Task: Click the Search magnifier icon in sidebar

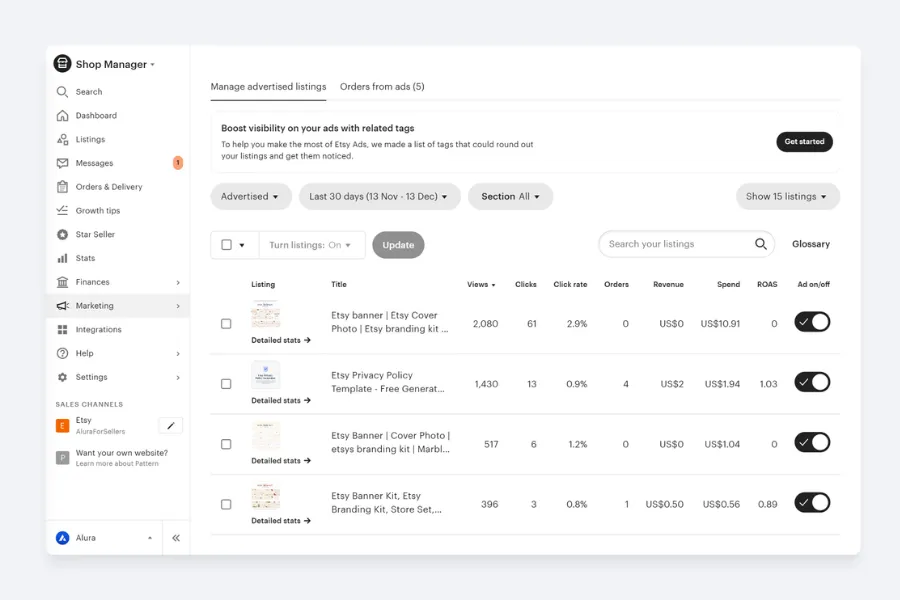Action: pos(62,92)
